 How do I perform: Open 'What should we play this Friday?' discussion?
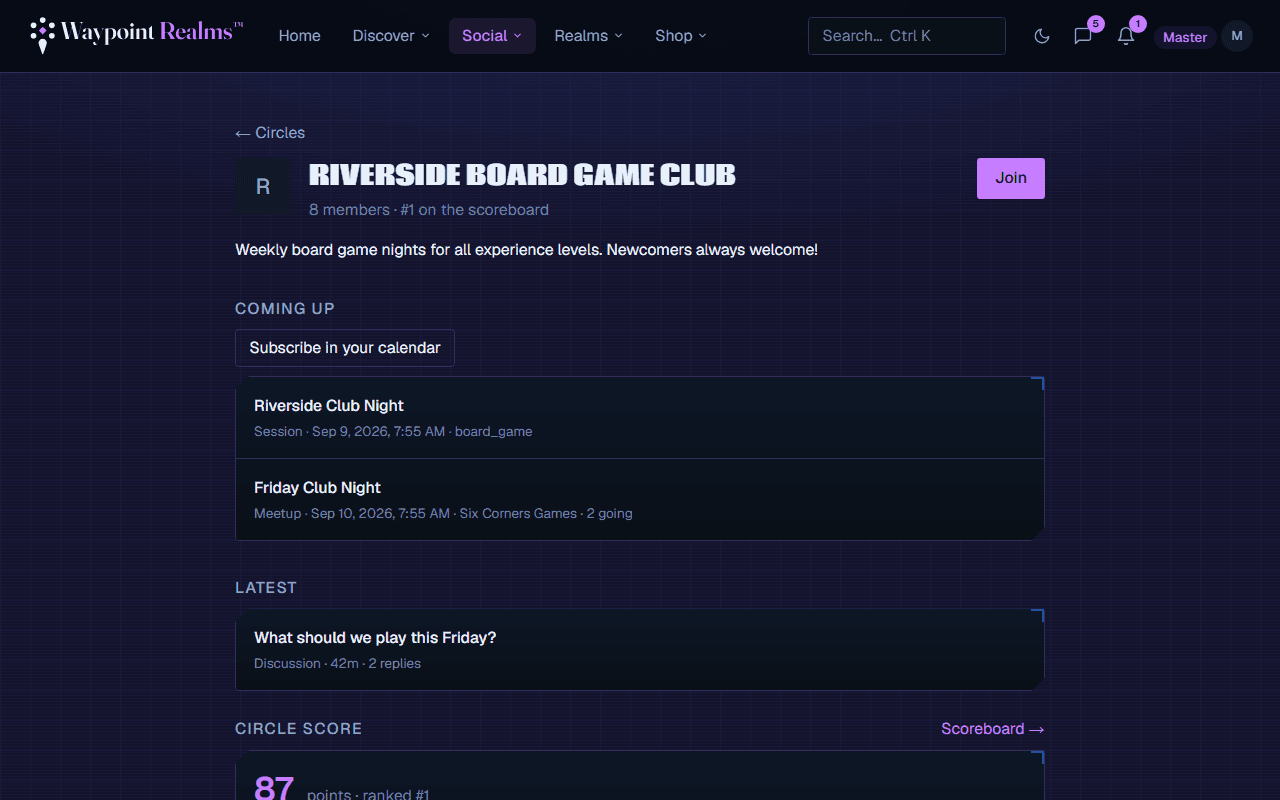[x=640, y=649]
